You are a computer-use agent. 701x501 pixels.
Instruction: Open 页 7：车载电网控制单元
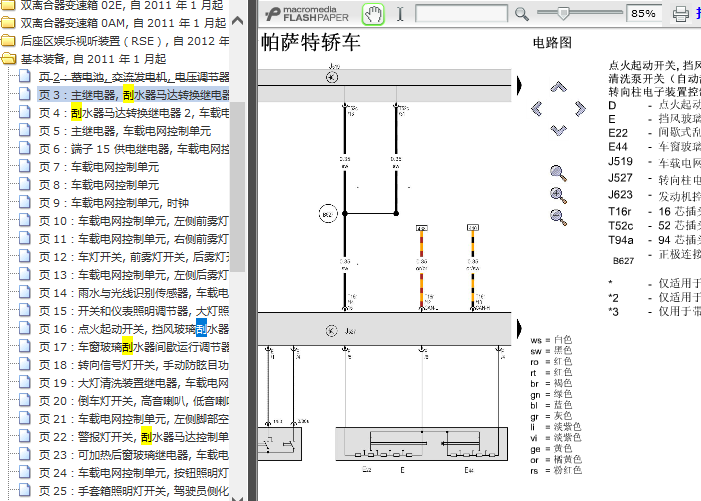(99, 167)
